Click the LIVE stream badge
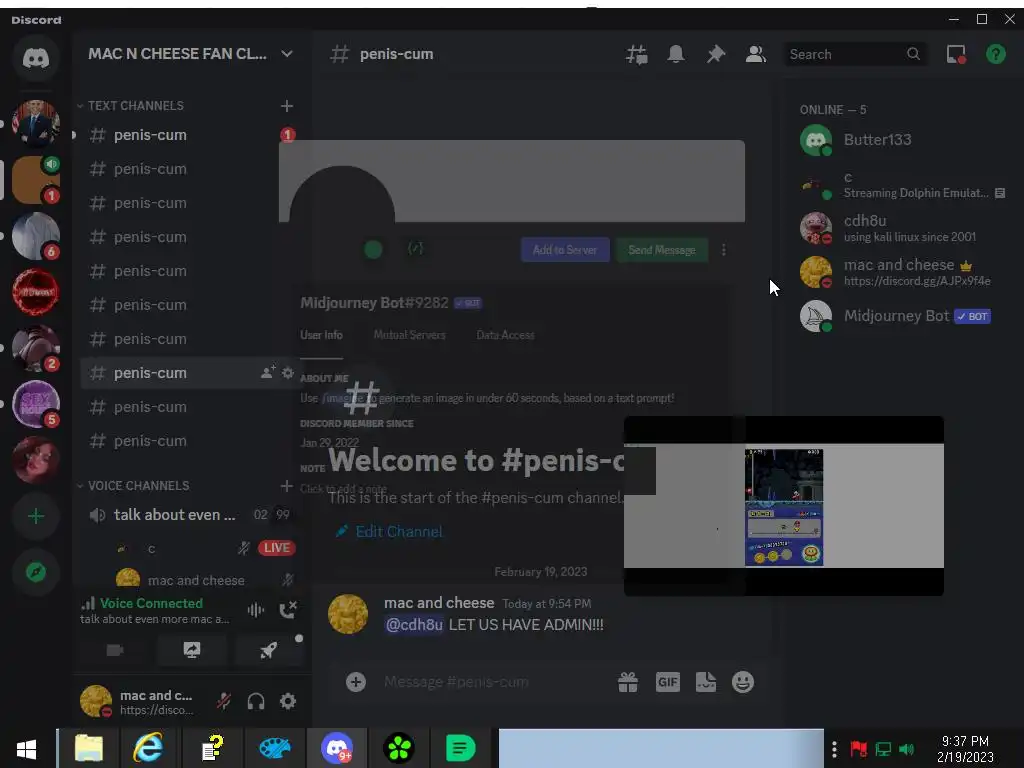The height and width of the screenshot is (768, 1024). pyautogui.click(x=276, y=548)
